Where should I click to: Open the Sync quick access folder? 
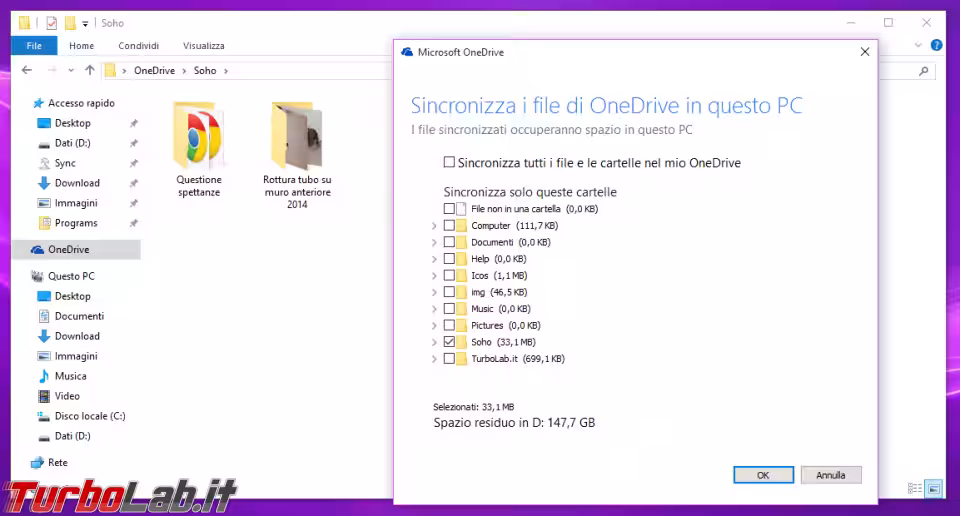point(65,163)
